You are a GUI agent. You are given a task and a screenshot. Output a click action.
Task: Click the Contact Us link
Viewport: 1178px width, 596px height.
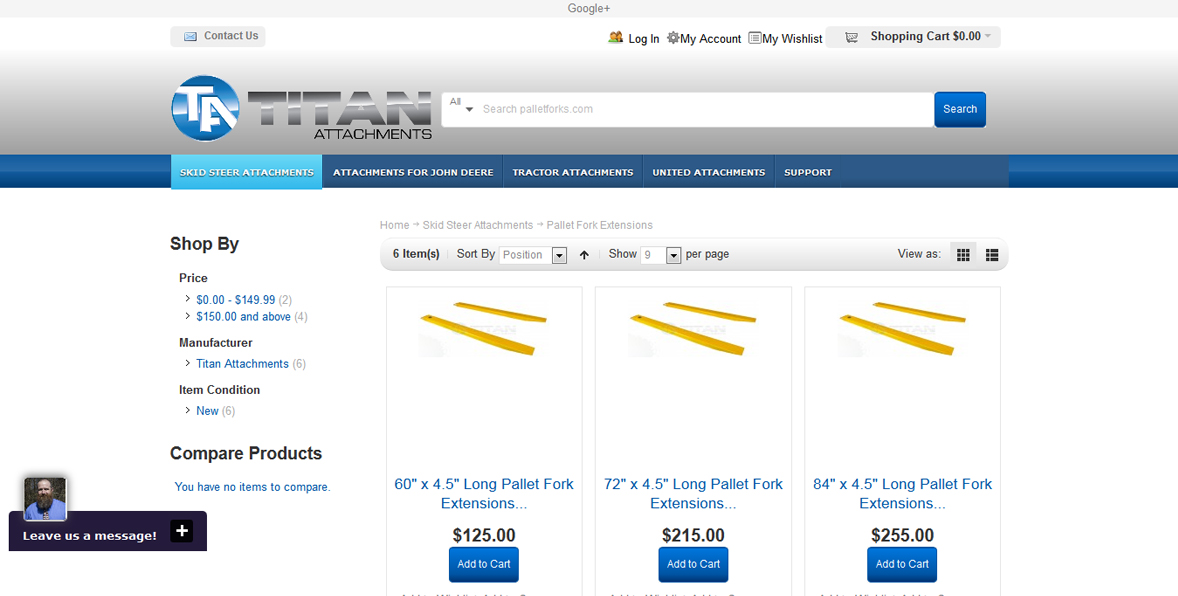click(x=231, y=36)
